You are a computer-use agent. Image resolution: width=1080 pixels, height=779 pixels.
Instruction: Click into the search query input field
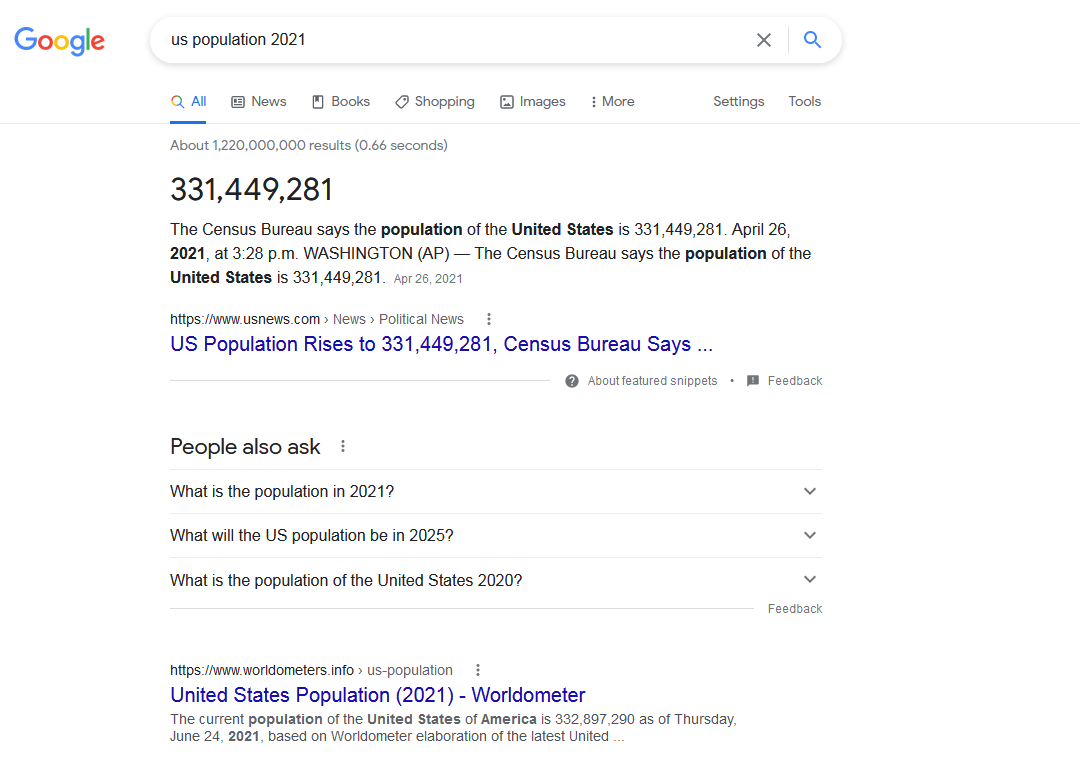point(450,40)
